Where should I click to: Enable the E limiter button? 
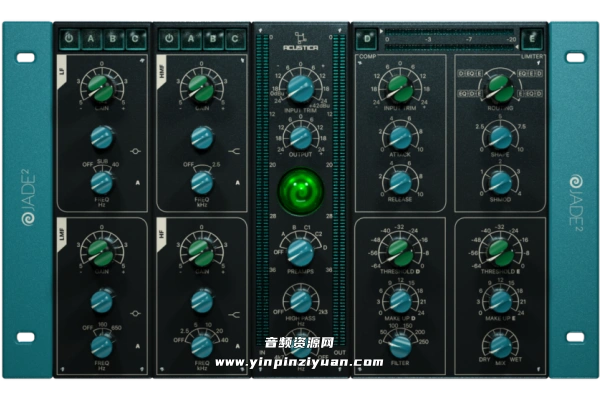coord(532,39)
